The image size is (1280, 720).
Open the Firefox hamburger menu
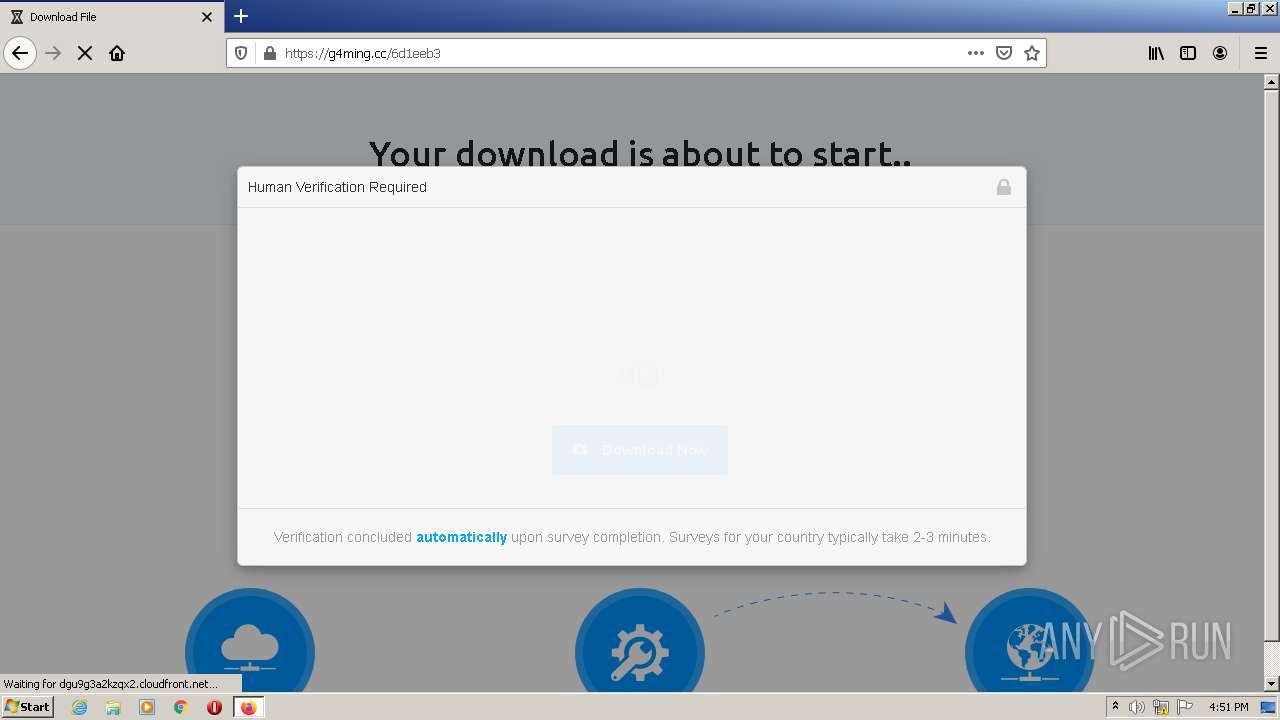(1260, 53)
